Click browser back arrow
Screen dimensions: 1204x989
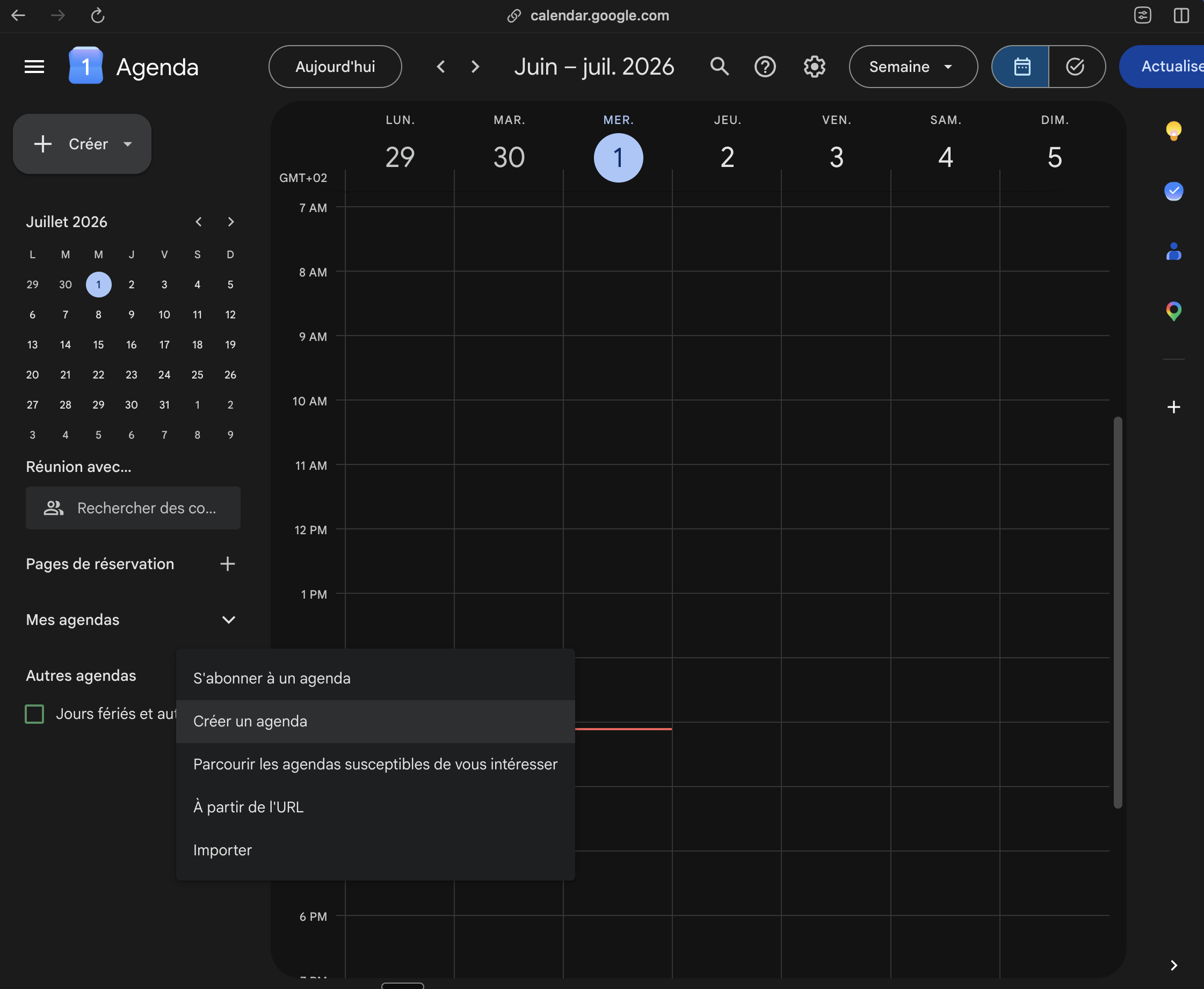click(x=18, y=16)
